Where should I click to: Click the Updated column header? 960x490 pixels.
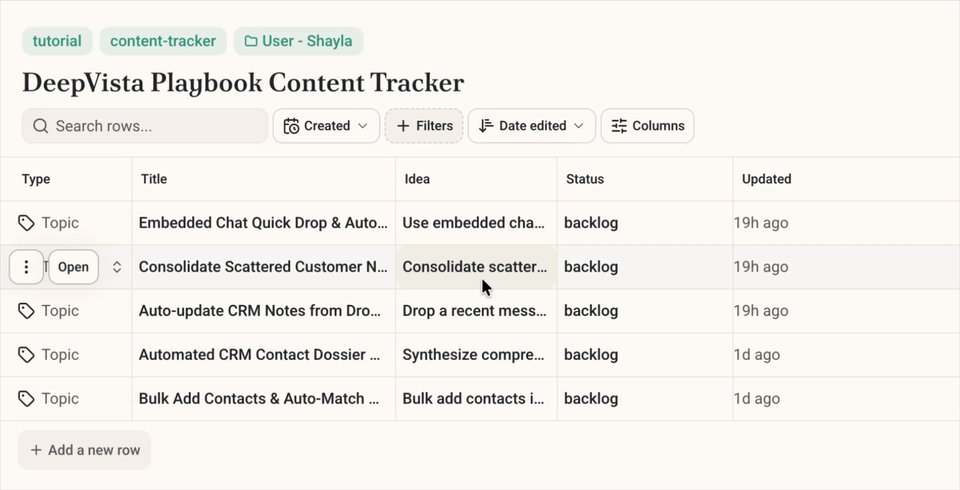[767, 179]
